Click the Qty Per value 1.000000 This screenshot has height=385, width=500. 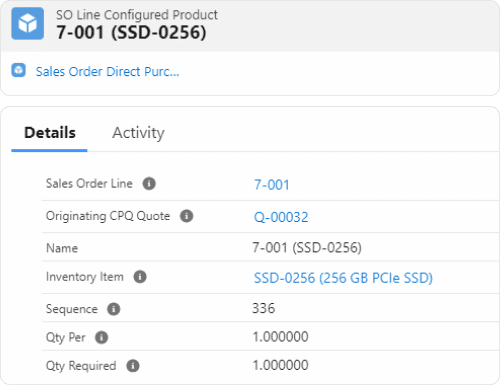[x=280, y=337]
